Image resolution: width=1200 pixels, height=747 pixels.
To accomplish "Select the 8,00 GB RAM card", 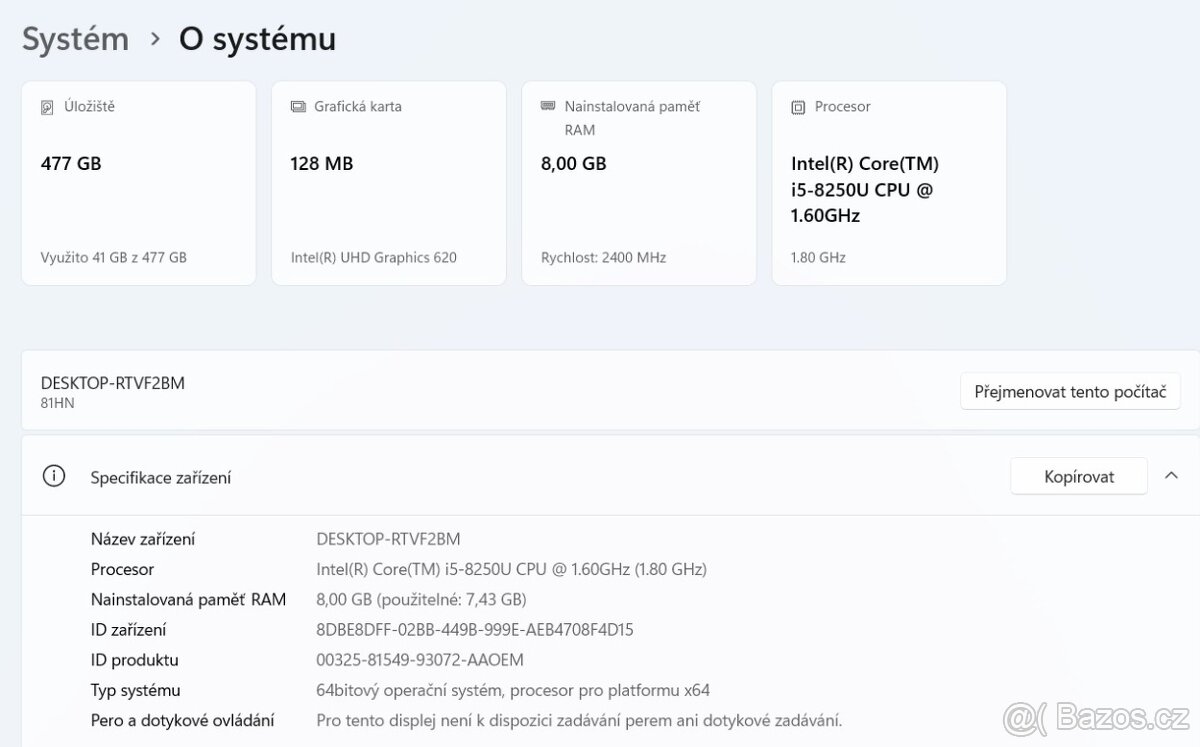I will click(638, 183).
